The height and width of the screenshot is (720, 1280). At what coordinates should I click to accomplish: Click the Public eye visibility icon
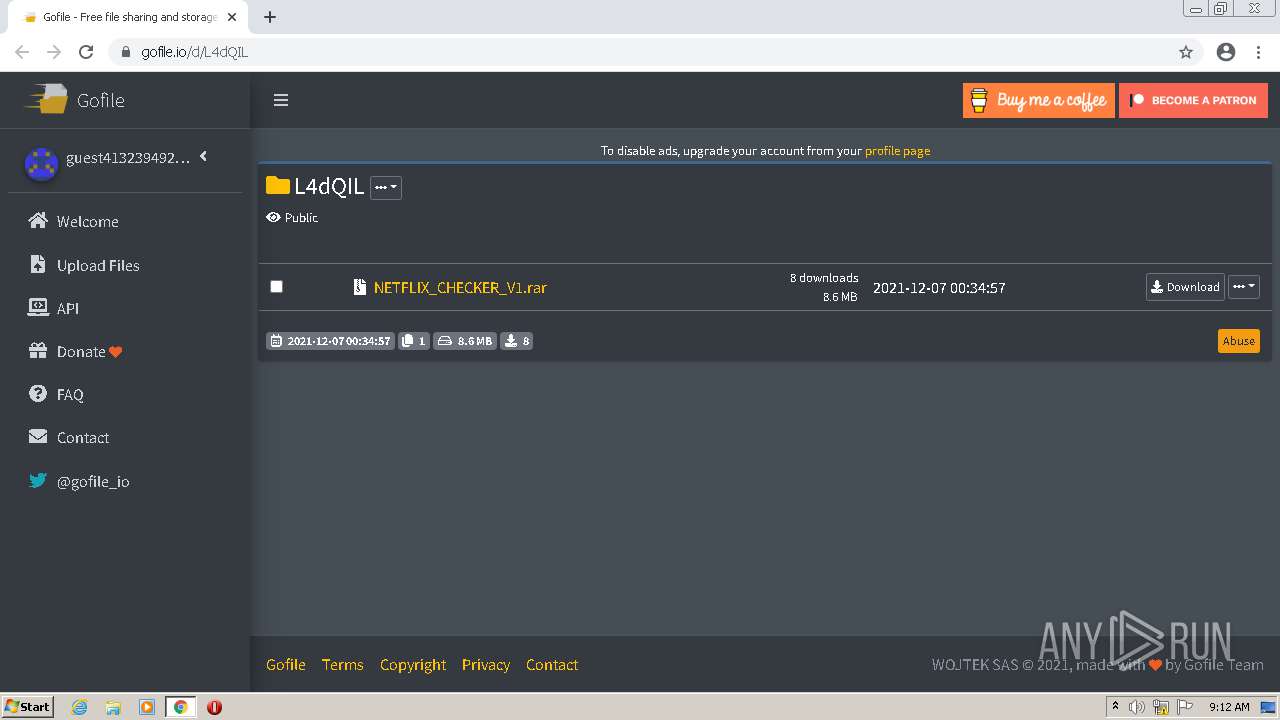pyautogui.click(x=273, y=217)
